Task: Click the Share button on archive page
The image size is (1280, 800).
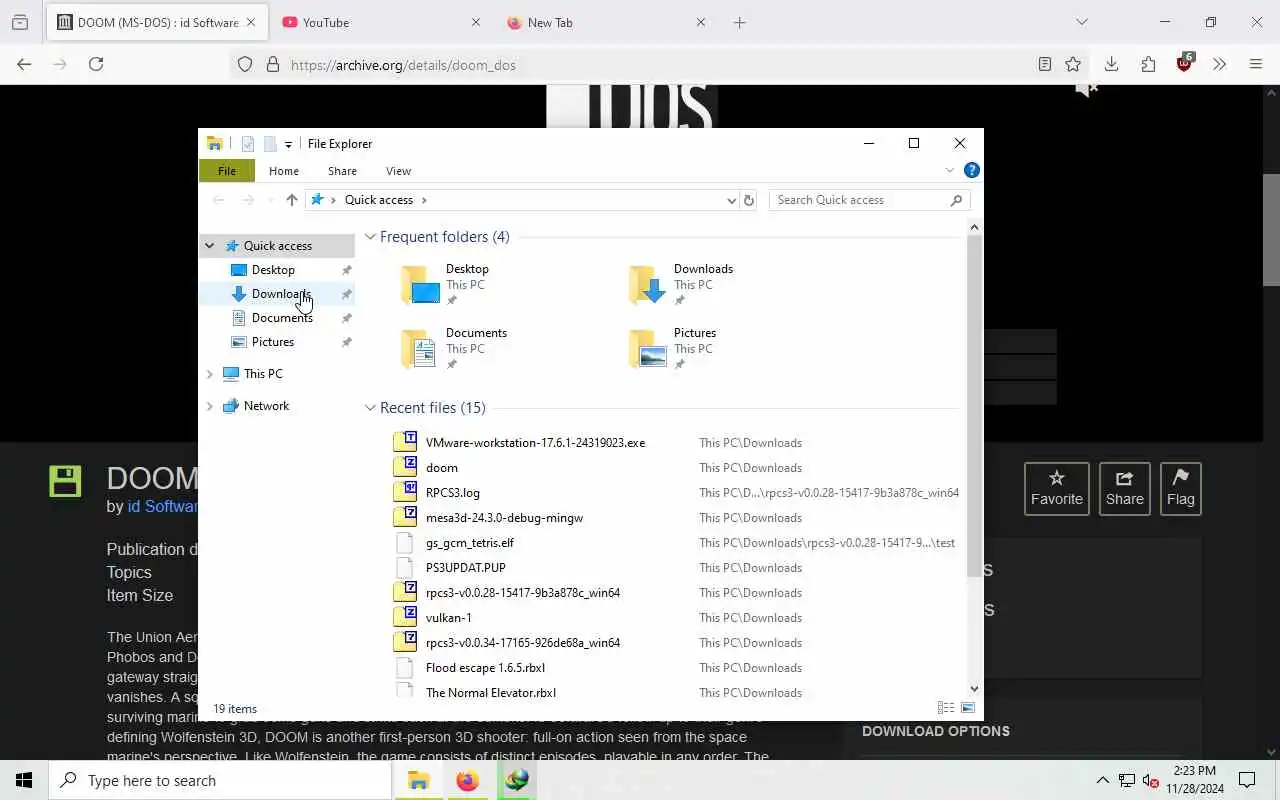Action: point(1124,489)
